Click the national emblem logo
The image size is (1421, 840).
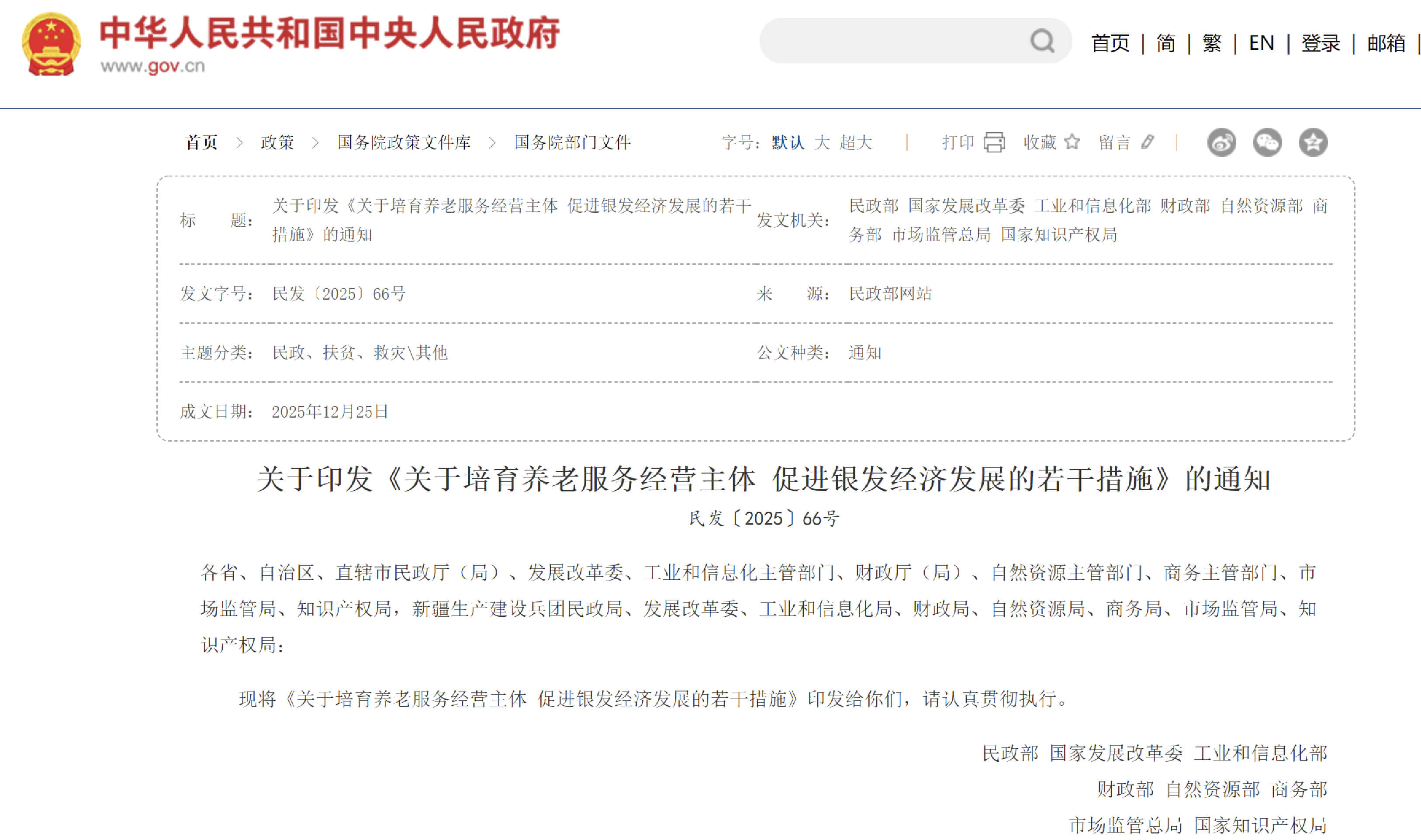(51, 44)
